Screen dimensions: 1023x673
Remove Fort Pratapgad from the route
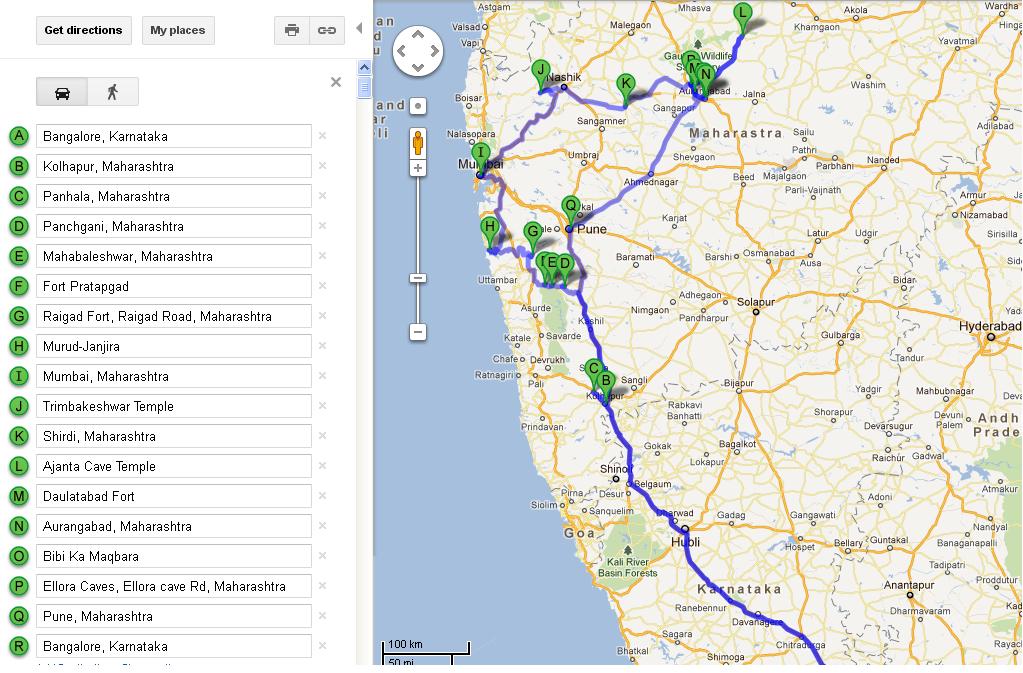point(322,286)
